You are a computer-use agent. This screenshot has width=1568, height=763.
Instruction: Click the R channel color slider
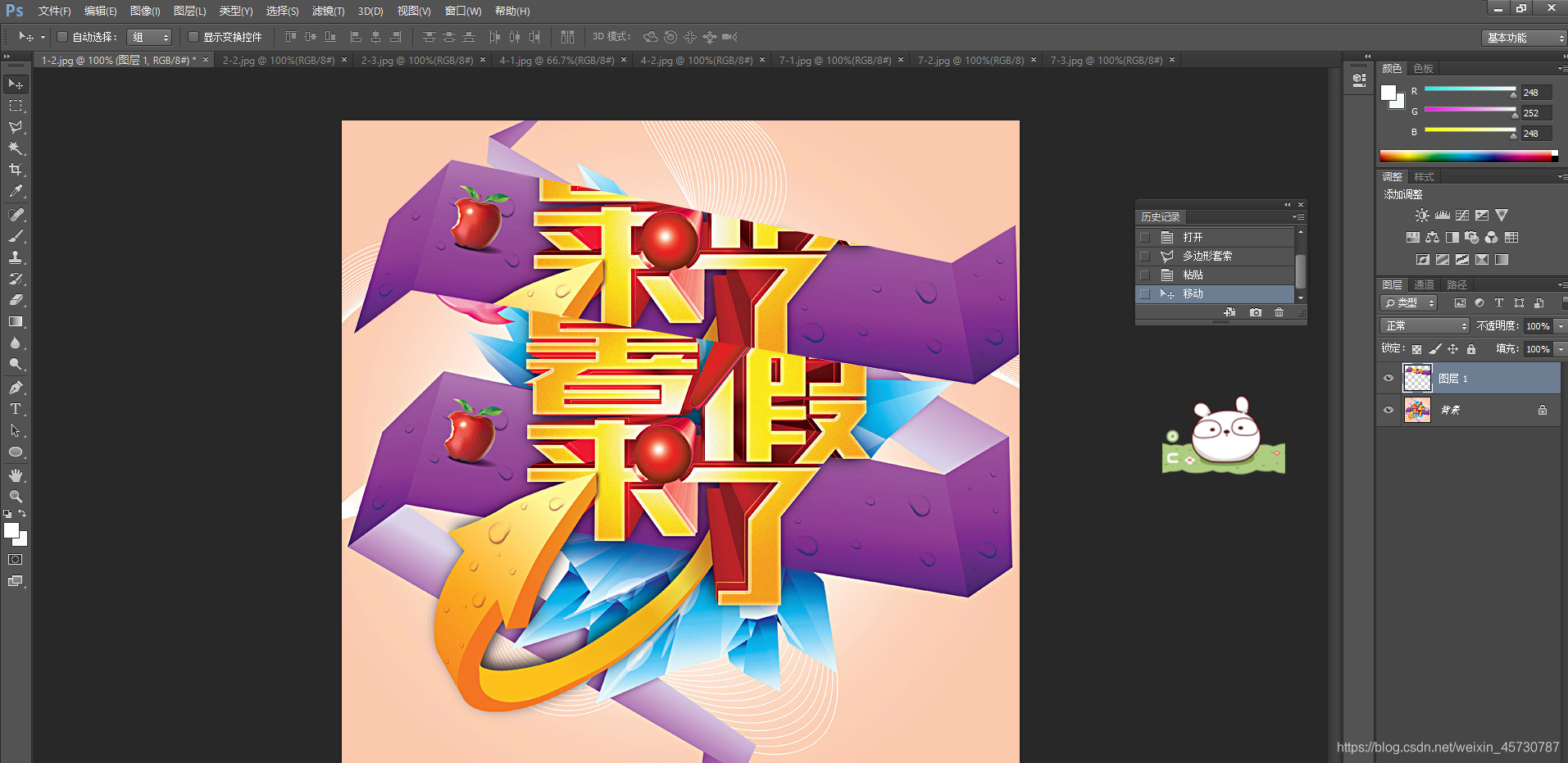click(x=1470, y=91)
